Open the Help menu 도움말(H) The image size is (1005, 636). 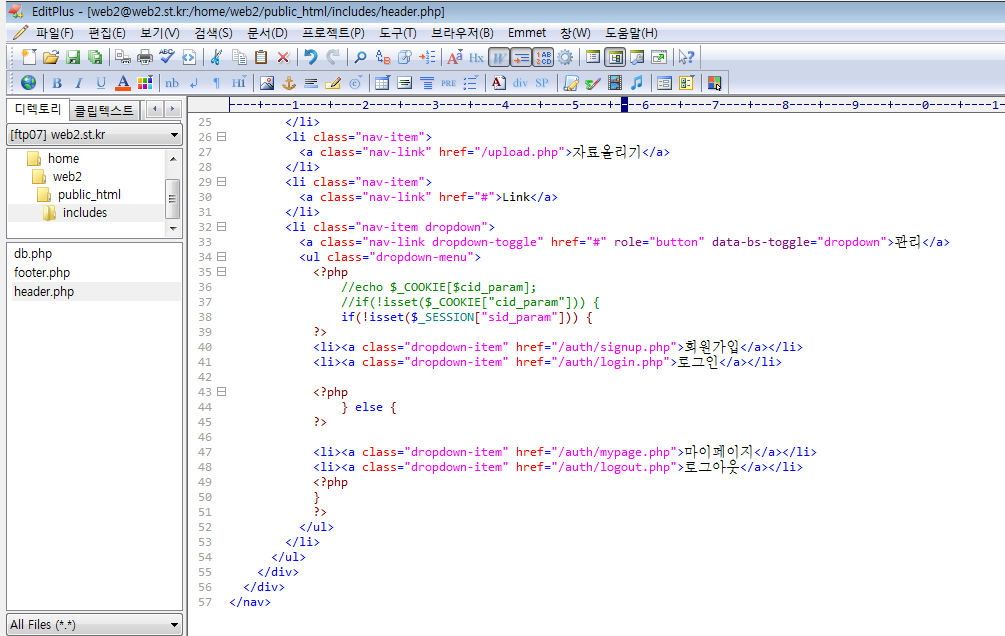pyautogui.click(x=631, y=33)
